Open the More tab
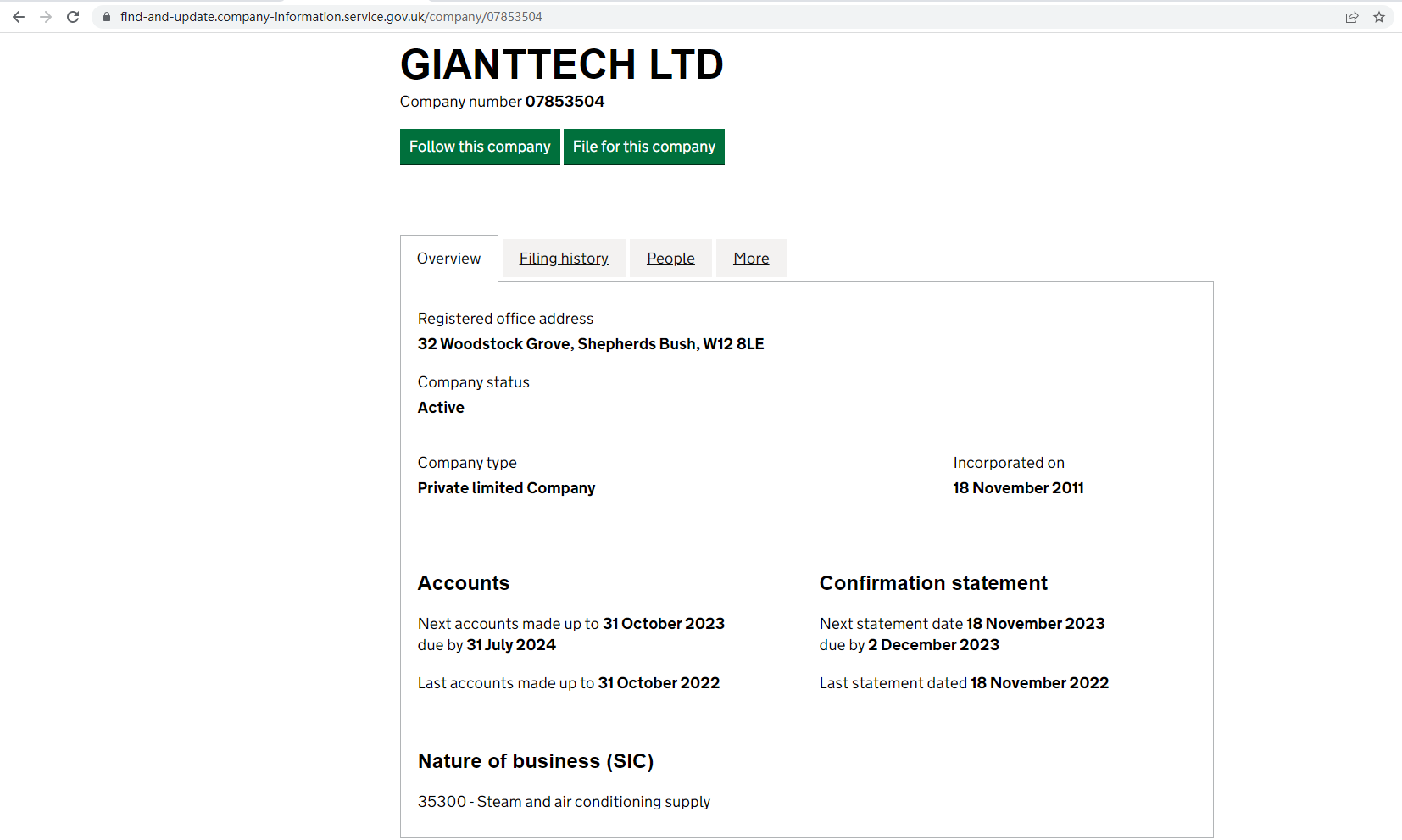This screenshot has height=840, width=1402. click(751, 259)
